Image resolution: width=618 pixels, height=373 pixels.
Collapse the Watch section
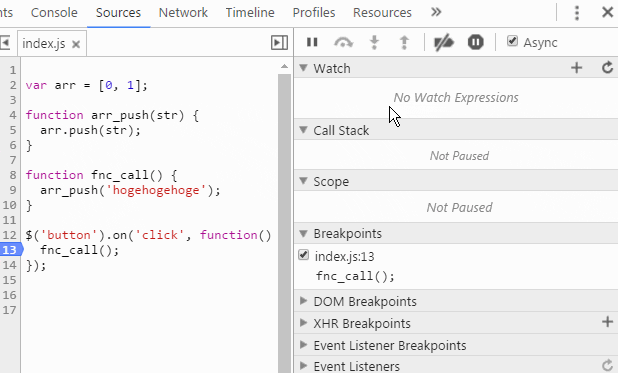303,67
